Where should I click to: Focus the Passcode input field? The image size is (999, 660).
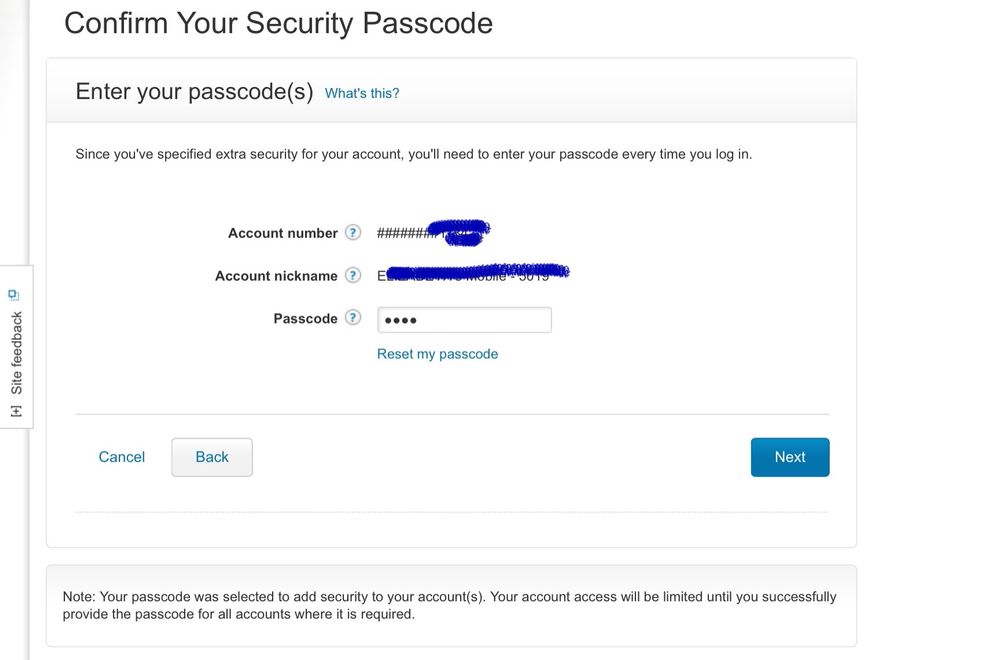click(x=464, y=320)
